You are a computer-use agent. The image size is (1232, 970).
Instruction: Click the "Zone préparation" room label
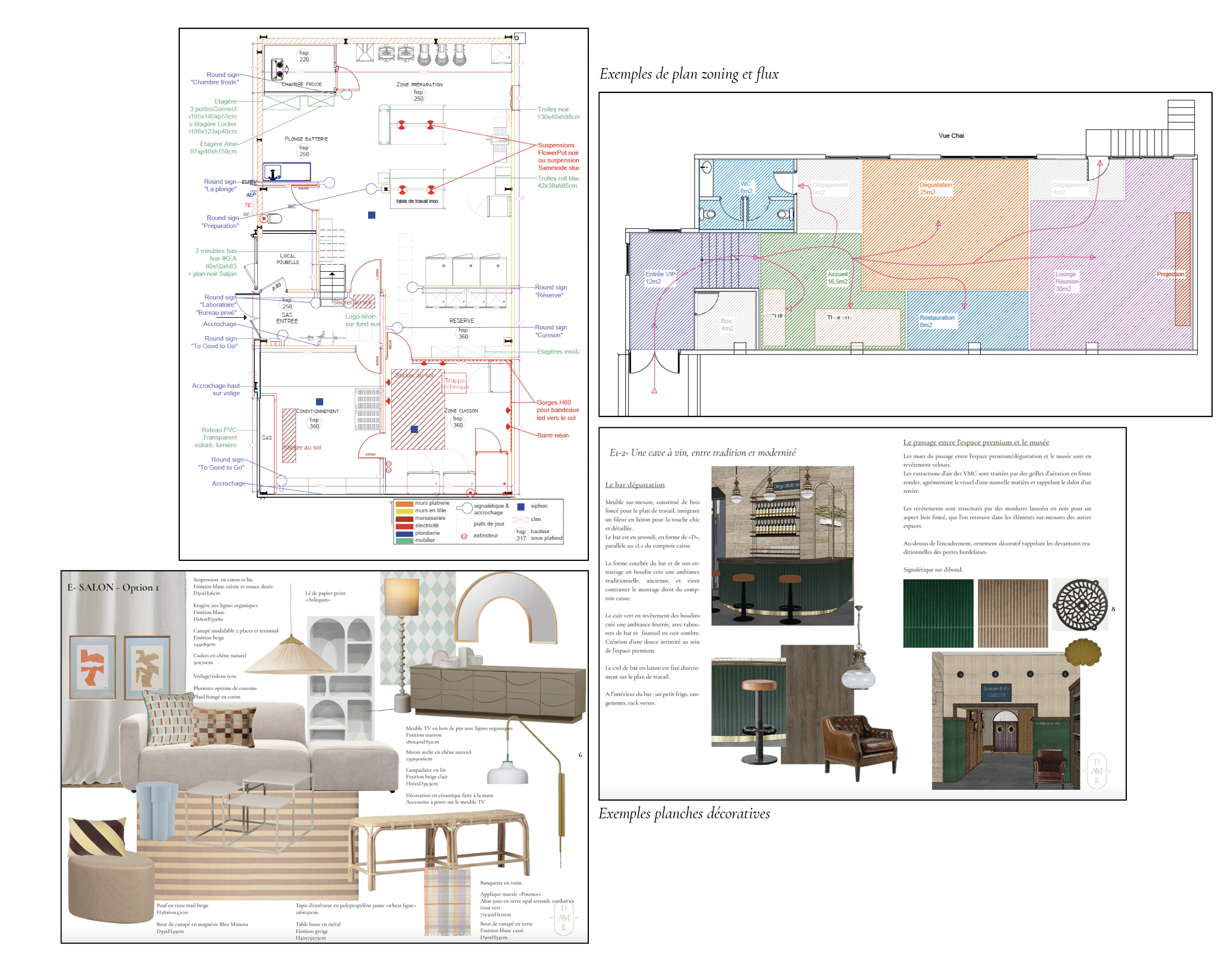419,84
